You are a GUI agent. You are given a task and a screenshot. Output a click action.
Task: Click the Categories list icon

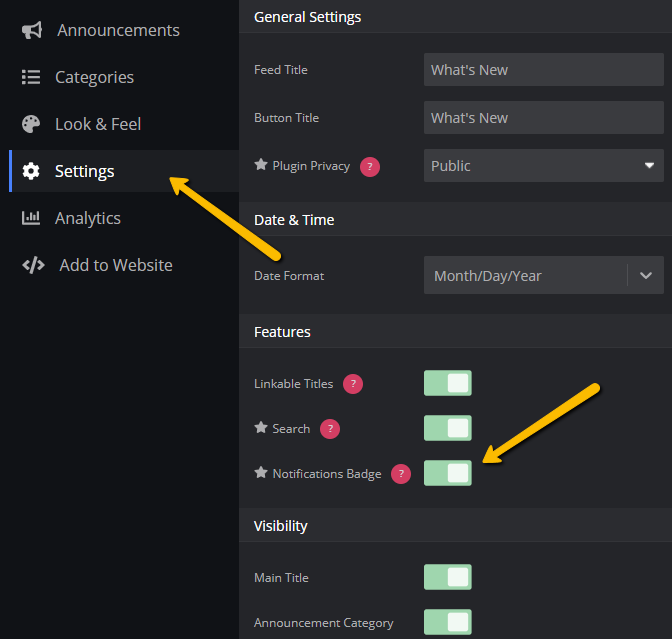coord(31,77)
